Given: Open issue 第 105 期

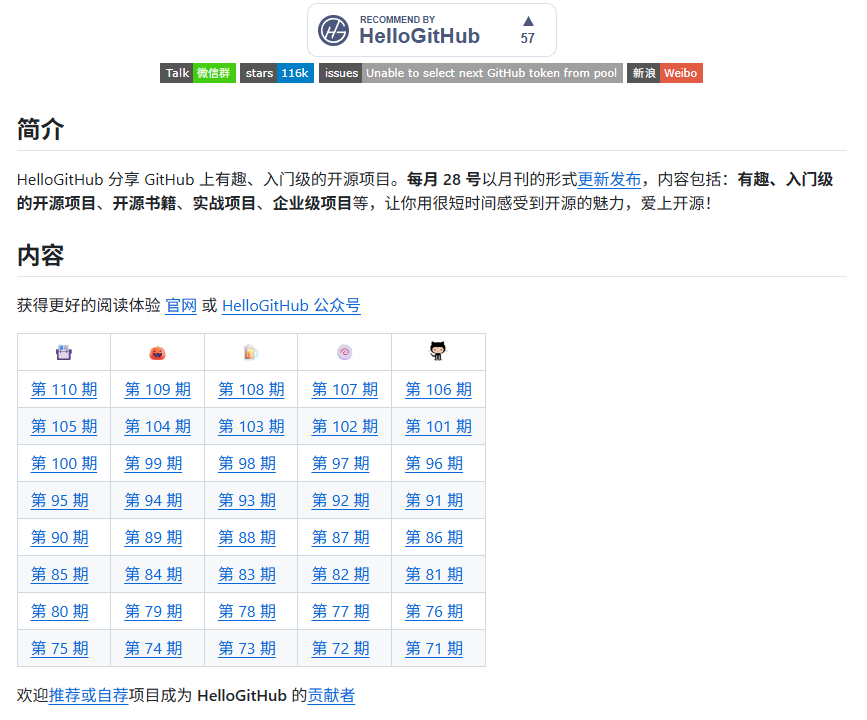Looking at the screenshot, I should (x=64, y=426).
